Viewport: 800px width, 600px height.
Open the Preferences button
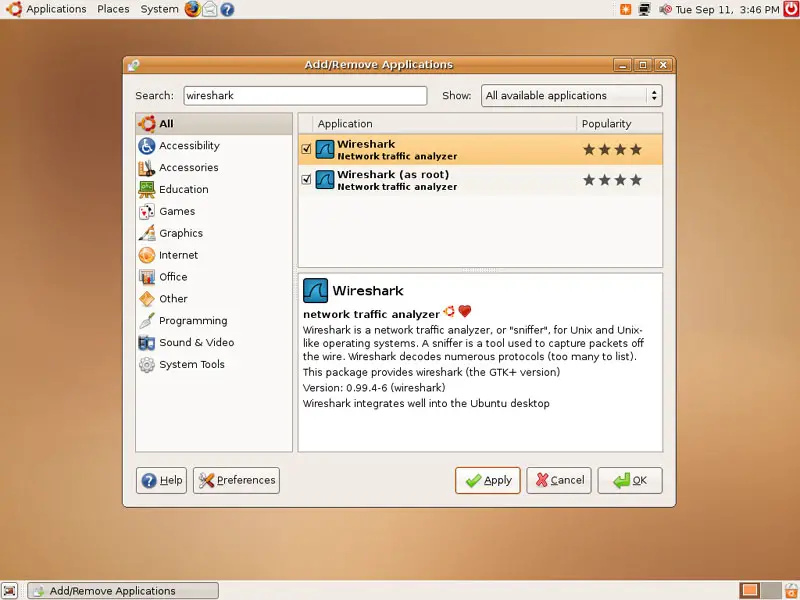point(236,481)
